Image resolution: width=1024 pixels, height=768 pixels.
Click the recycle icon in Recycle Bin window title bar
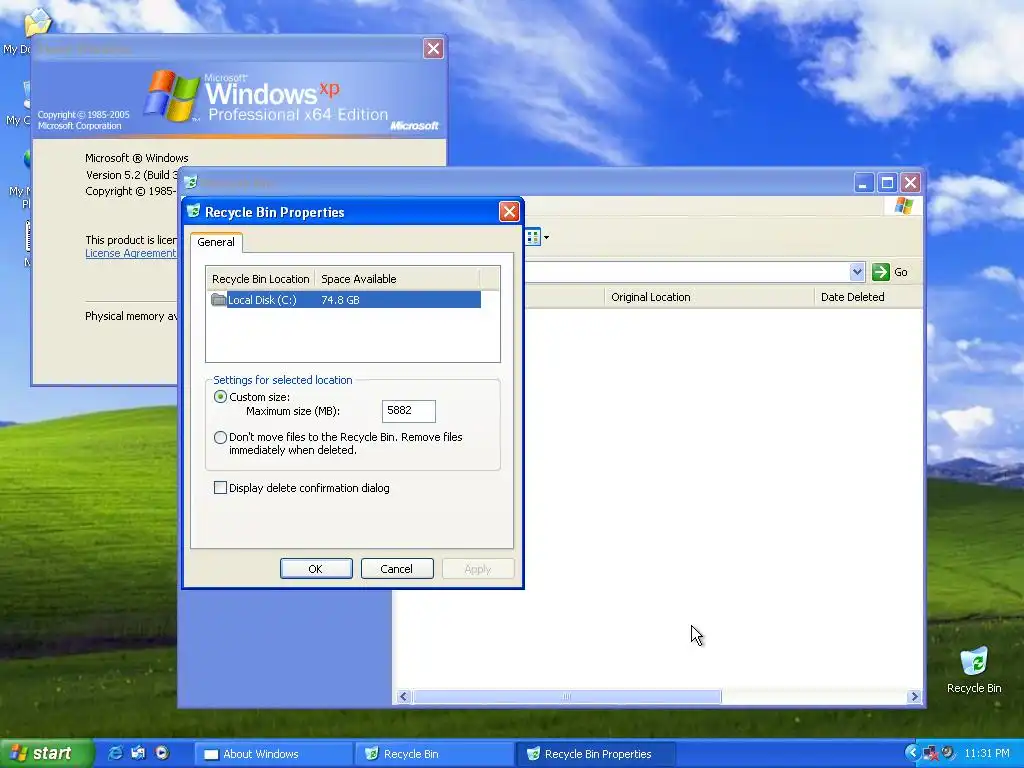[x=190, y=183]
